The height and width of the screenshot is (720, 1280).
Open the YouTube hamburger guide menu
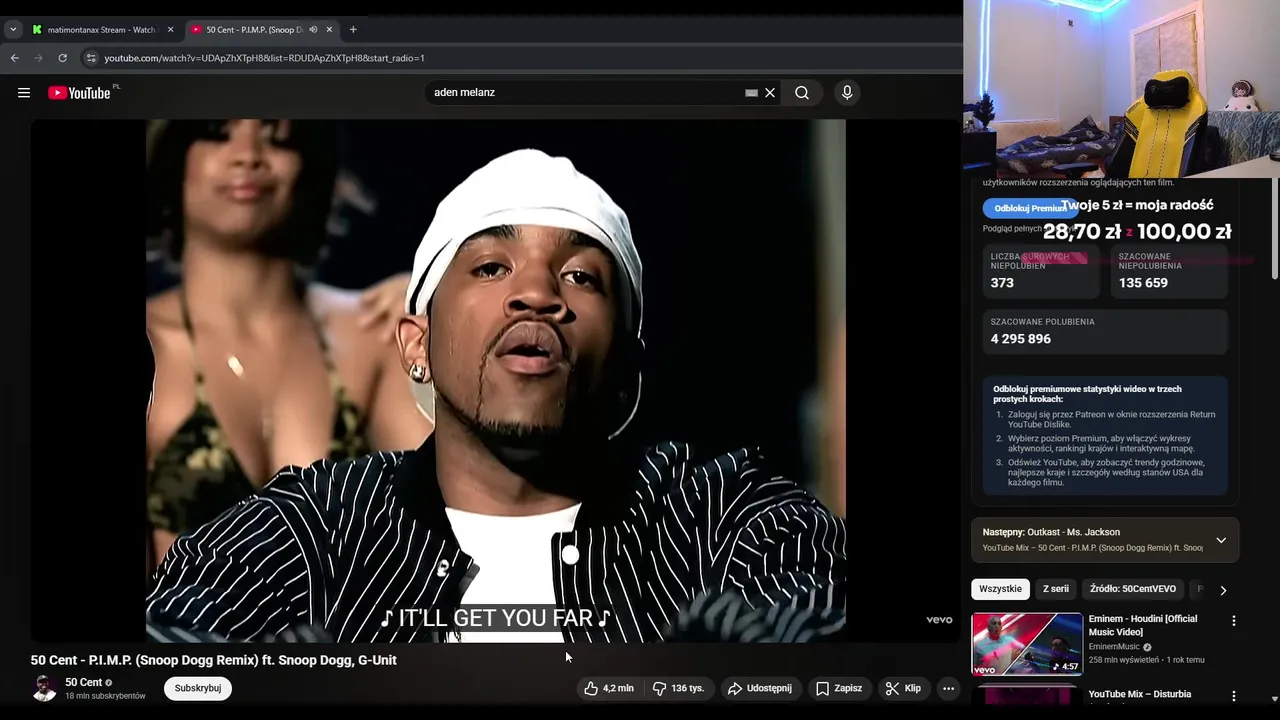pyautogui.click(x=24, y=93)
